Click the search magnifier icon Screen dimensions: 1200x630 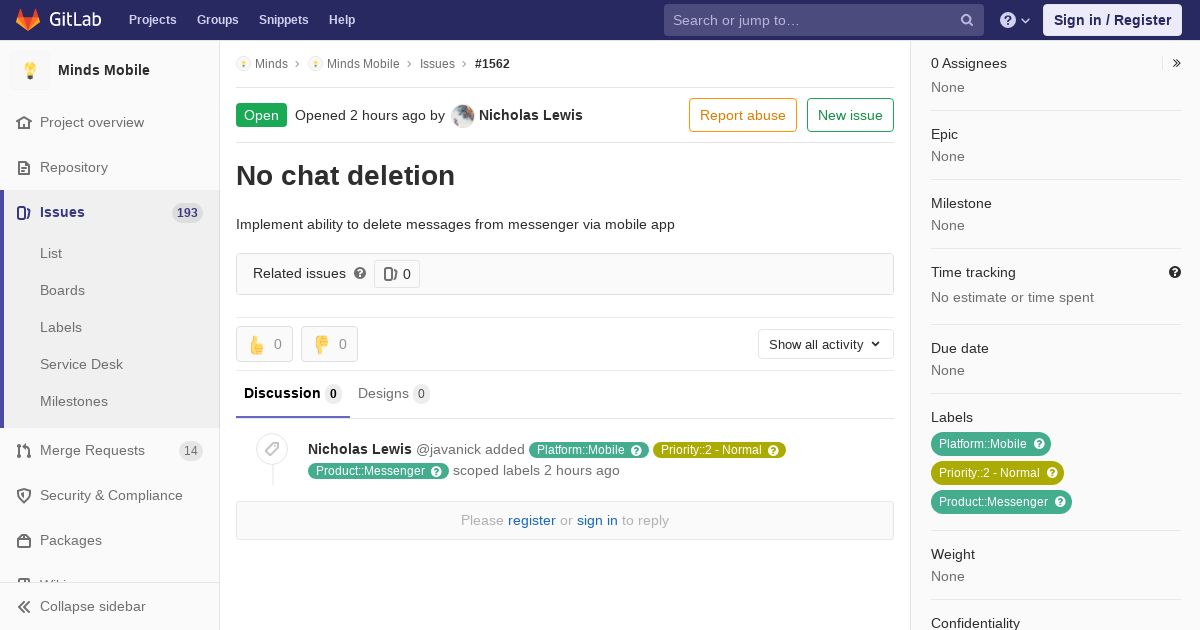pyautogui.click(x=967, y=20)
